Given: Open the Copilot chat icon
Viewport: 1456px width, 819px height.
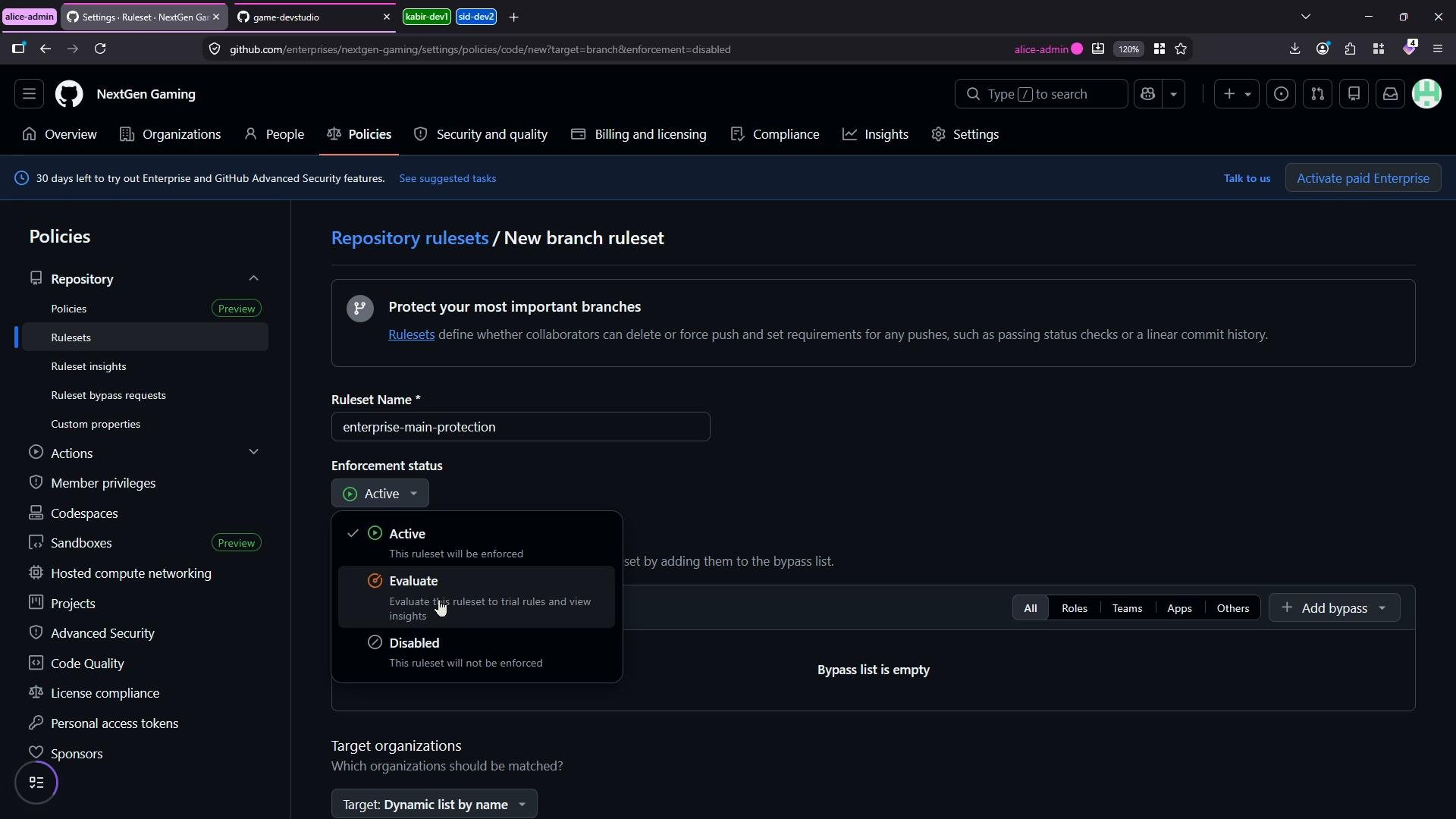Looking at the screenshot, I should tap(1148, 94).
